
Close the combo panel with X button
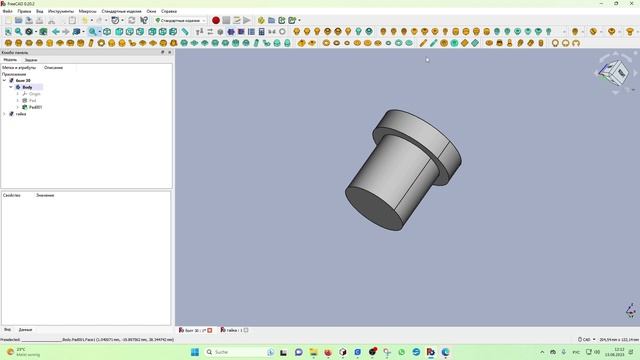[x=170, y=52]
